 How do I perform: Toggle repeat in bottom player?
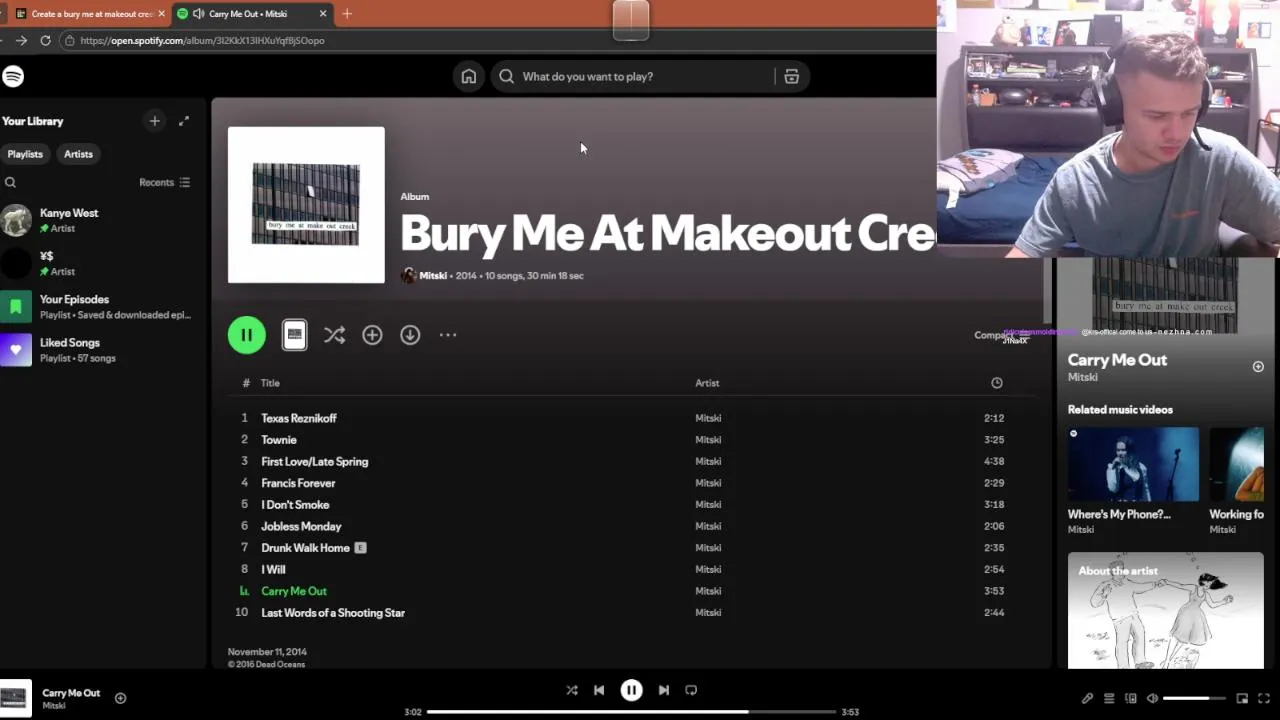pos(691,690)
